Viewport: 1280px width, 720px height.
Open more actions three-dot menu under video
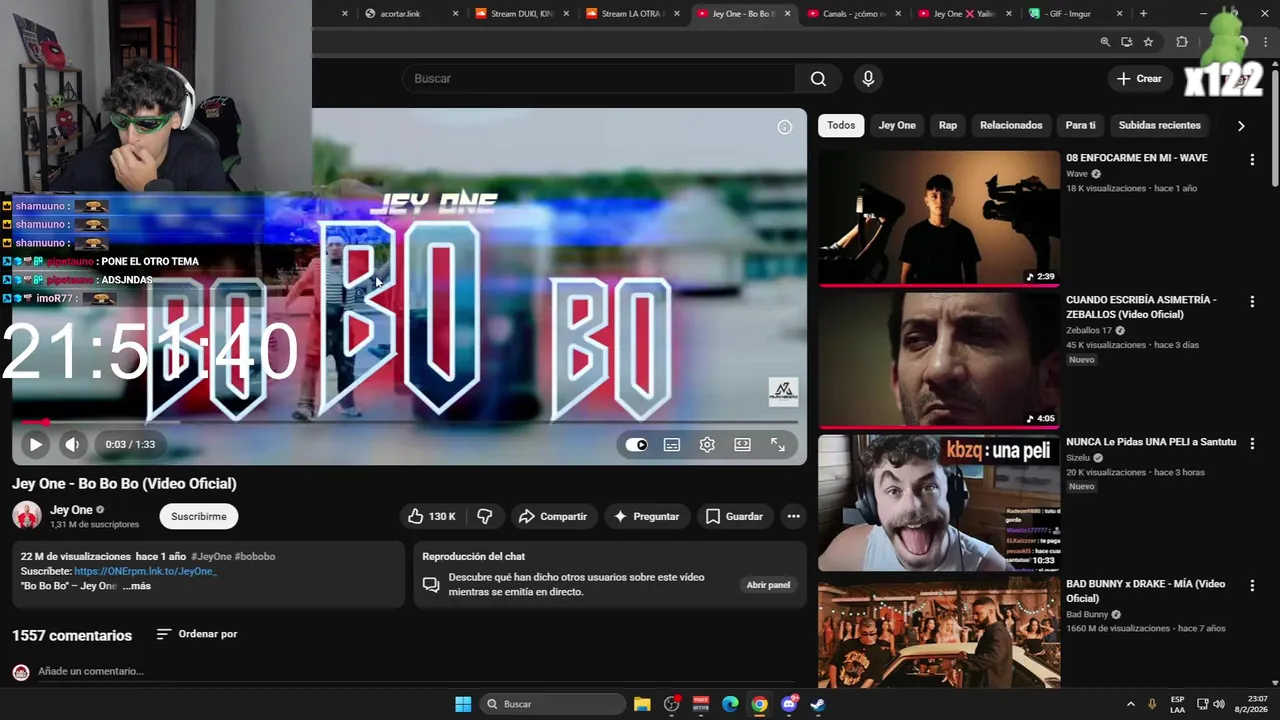[x=793, y=516]
